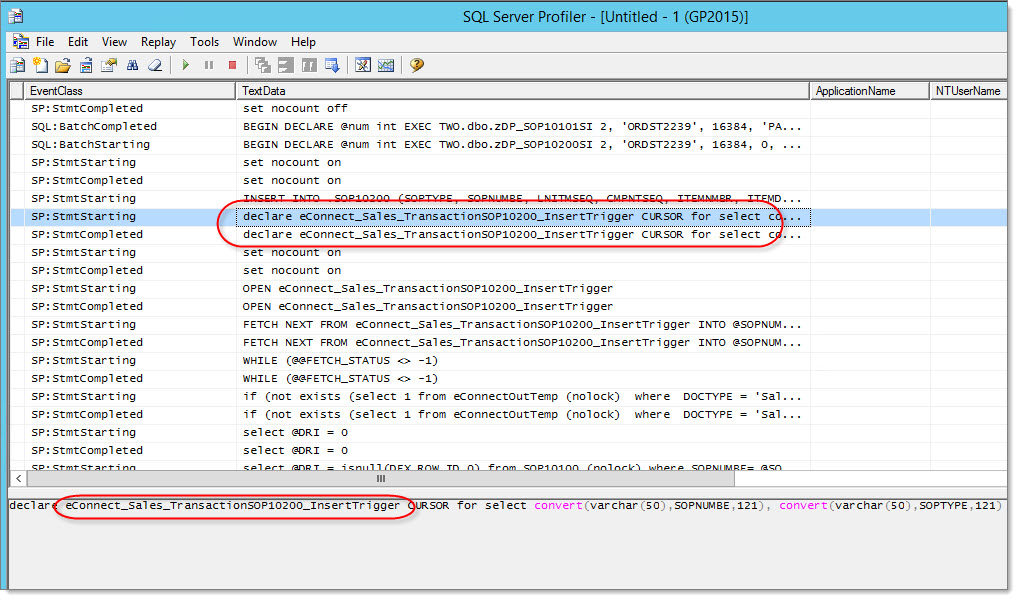1018x600 pixels.
Task: Select OPEN eConnect text in SP:StmtStarting row
Action: [428, 288]
